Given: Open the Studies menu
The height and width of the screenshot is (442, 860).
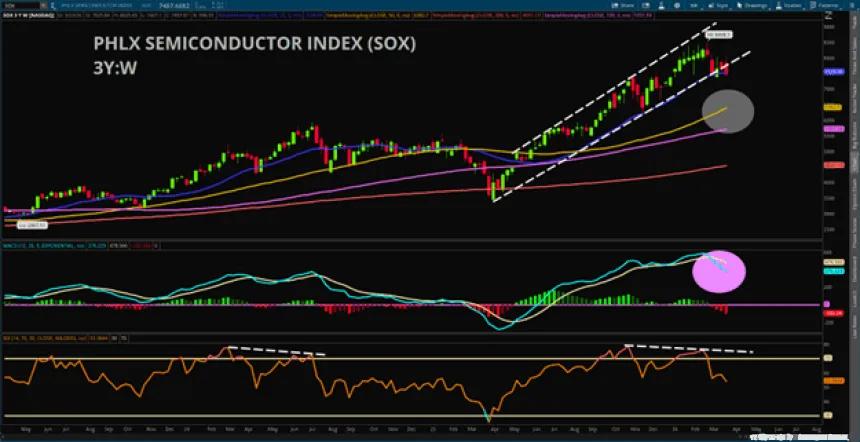Looking at the screenshot, I should tap(788, 5).
